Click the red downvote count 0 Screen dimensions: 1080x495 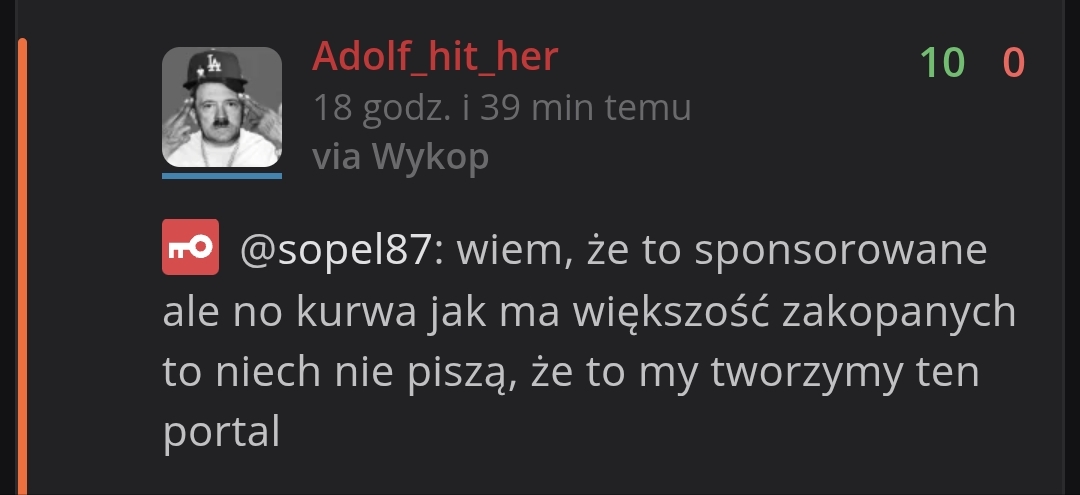click(x=1013, y=62)
